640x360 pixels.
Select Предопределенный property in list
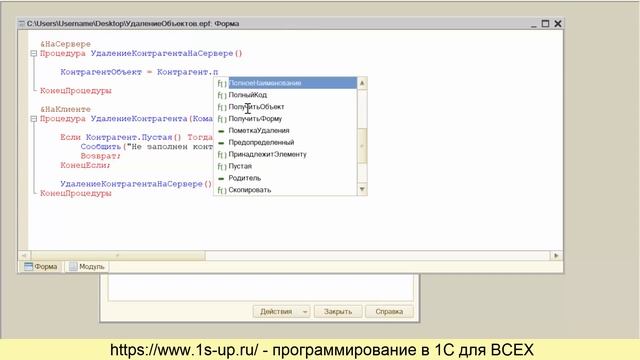click(261, 142)
